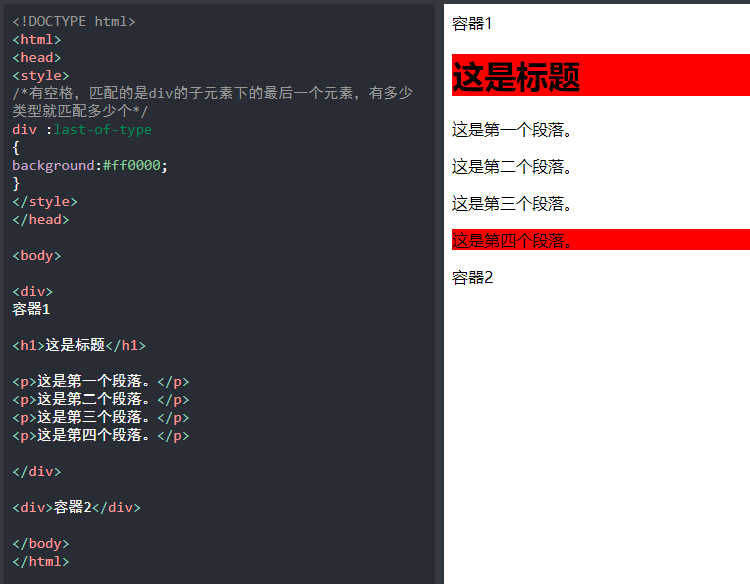Click the closing </head> tag
The image size is (750, 584).
pos(41,220)
